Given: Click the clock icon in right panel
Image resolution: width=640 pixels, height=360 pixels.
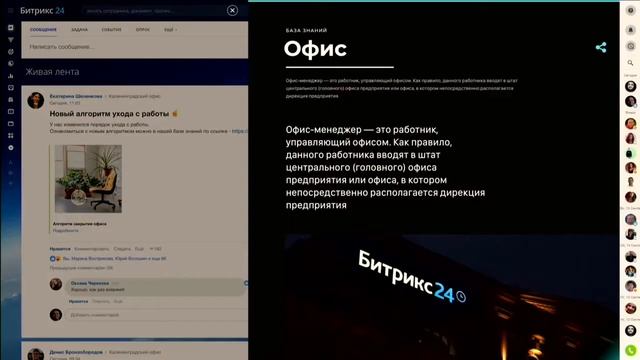Looking at the screenshot, I should click(631, 46).
